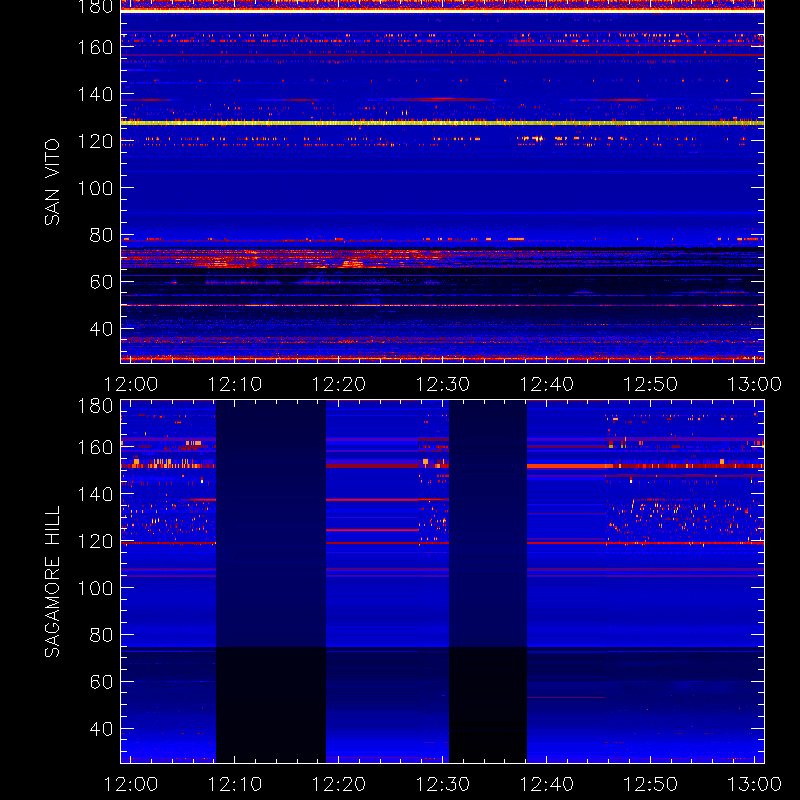Viewport: 800px width, 800px height.
Task: Click the 13:00 time label under San Vito plot
Action: (x=754, y=384)
